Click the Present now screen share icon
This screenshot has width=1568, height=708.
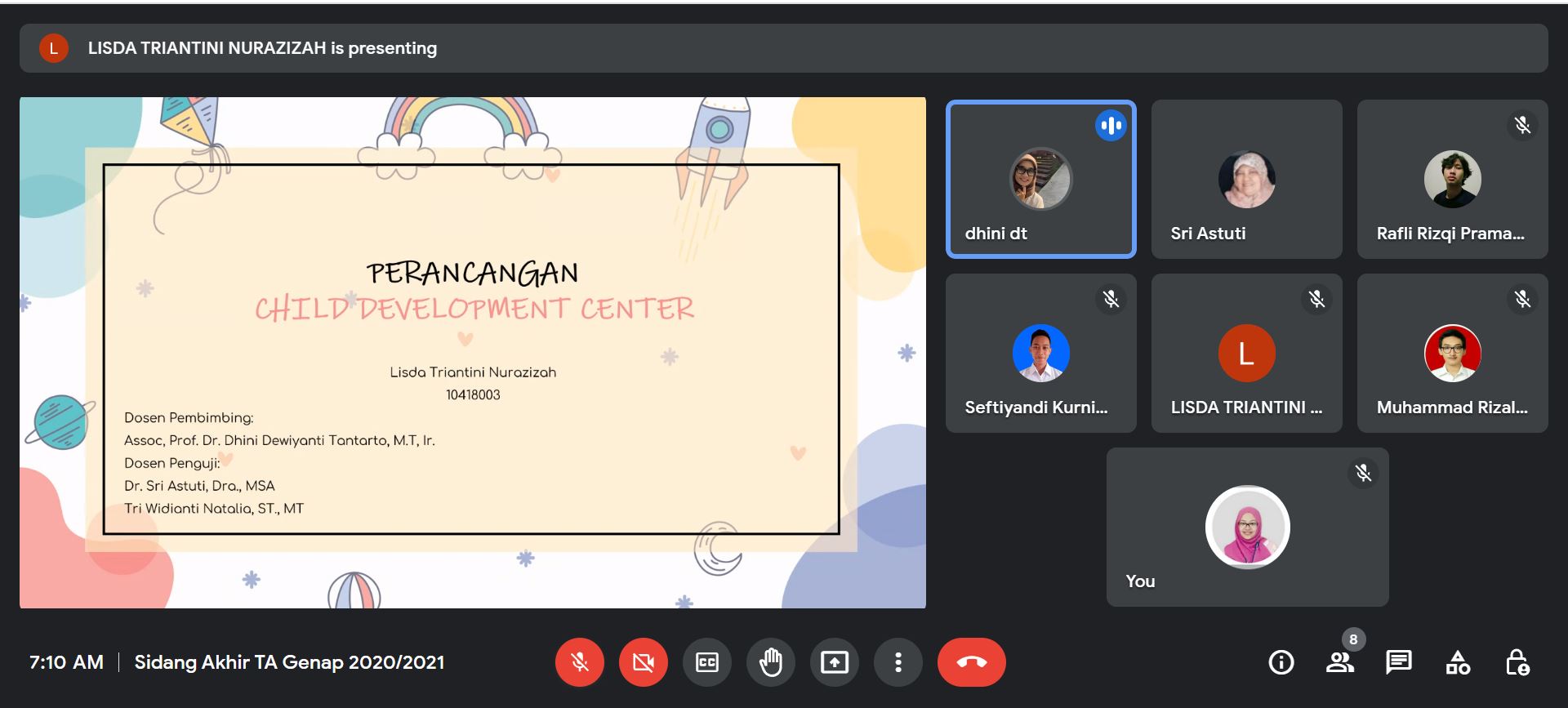pos(835,662)
